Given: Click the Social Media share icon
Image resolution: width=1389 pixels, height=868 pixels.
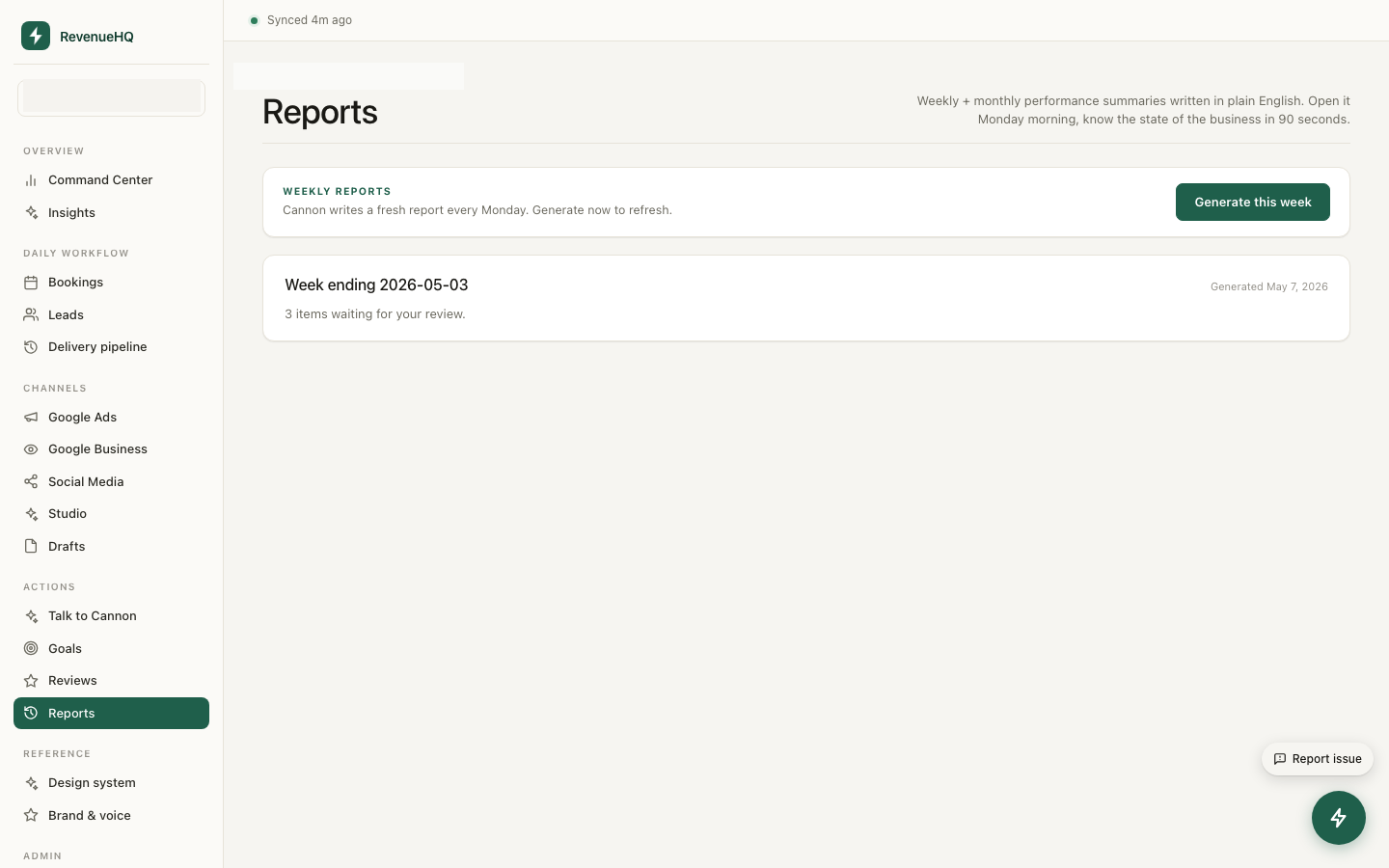Looking at the screenshot, I should pos(31,482).
